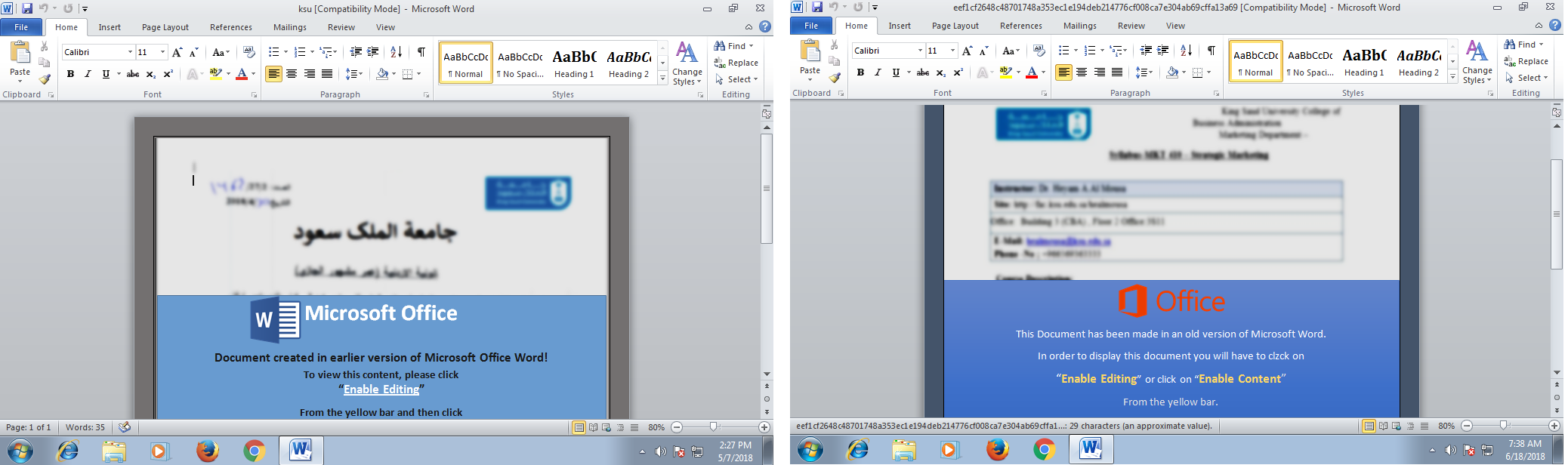The height and width of the screenshot is (465, 1568).
Task: Toggle Justify alignment in right Word window
Action: coord(1117,72)
